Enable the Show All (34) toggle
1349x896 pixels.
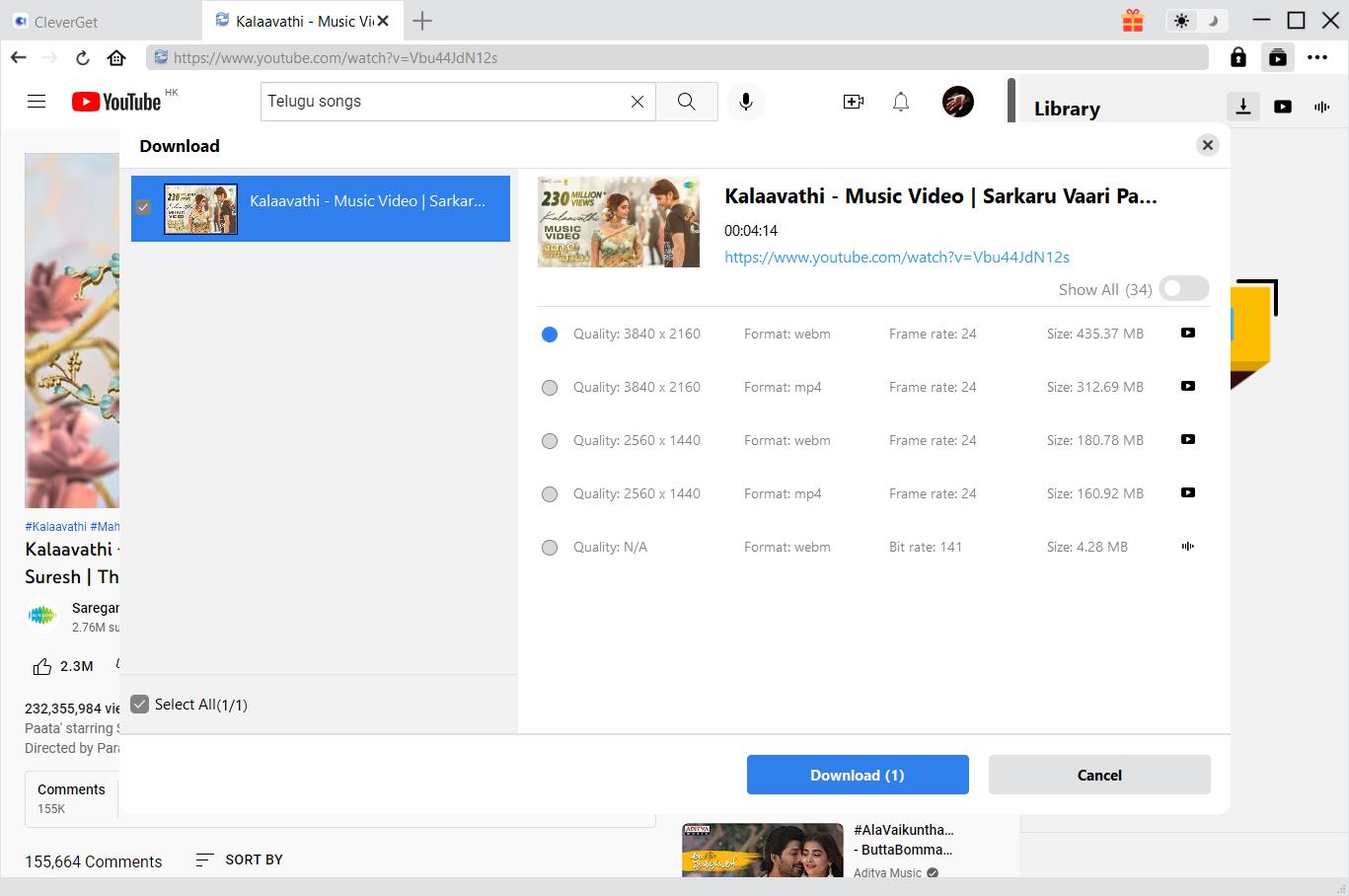pos(1183,288)
